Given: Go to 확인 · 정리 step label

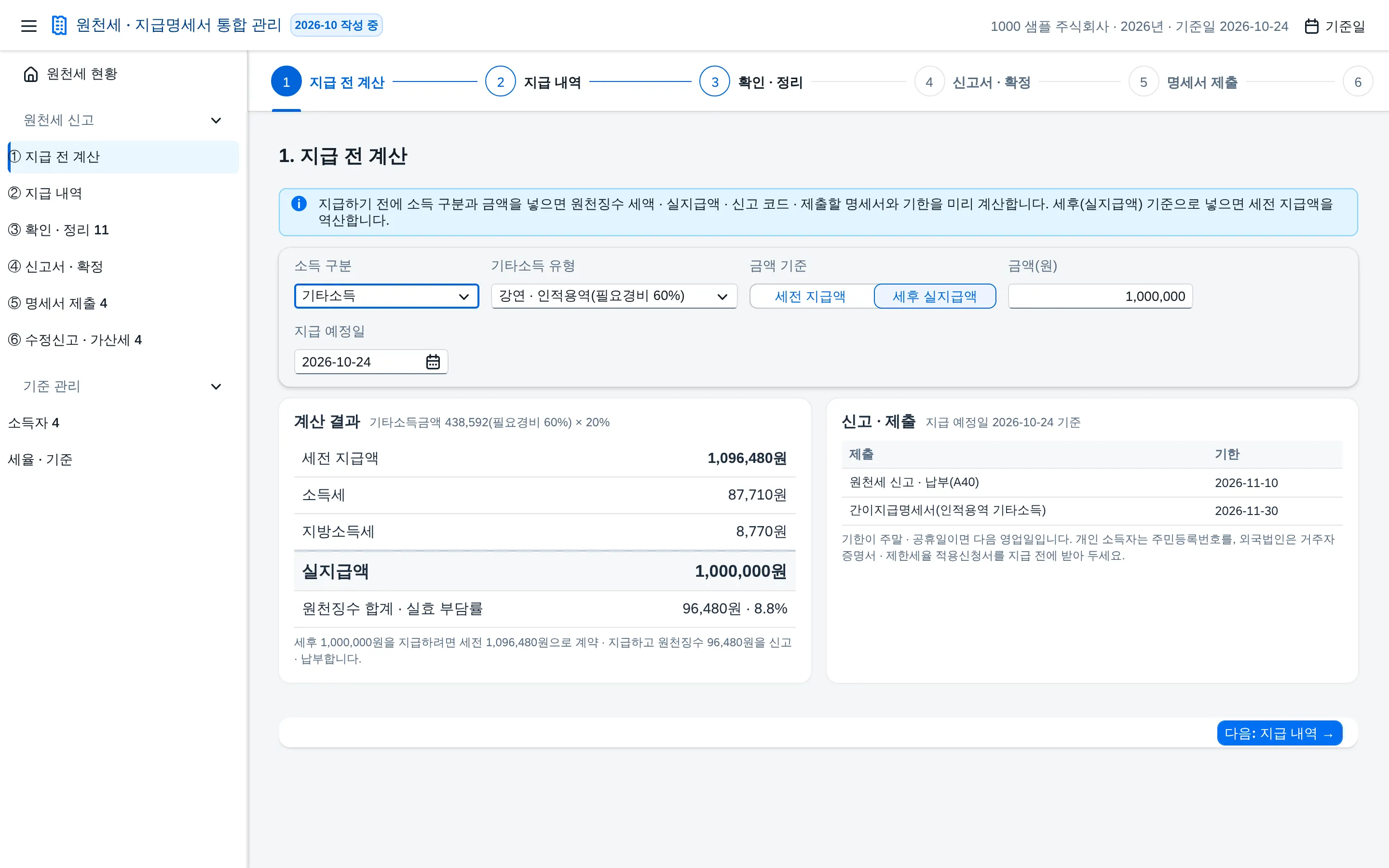Looking at the screenshot, I should coord(770,82).
